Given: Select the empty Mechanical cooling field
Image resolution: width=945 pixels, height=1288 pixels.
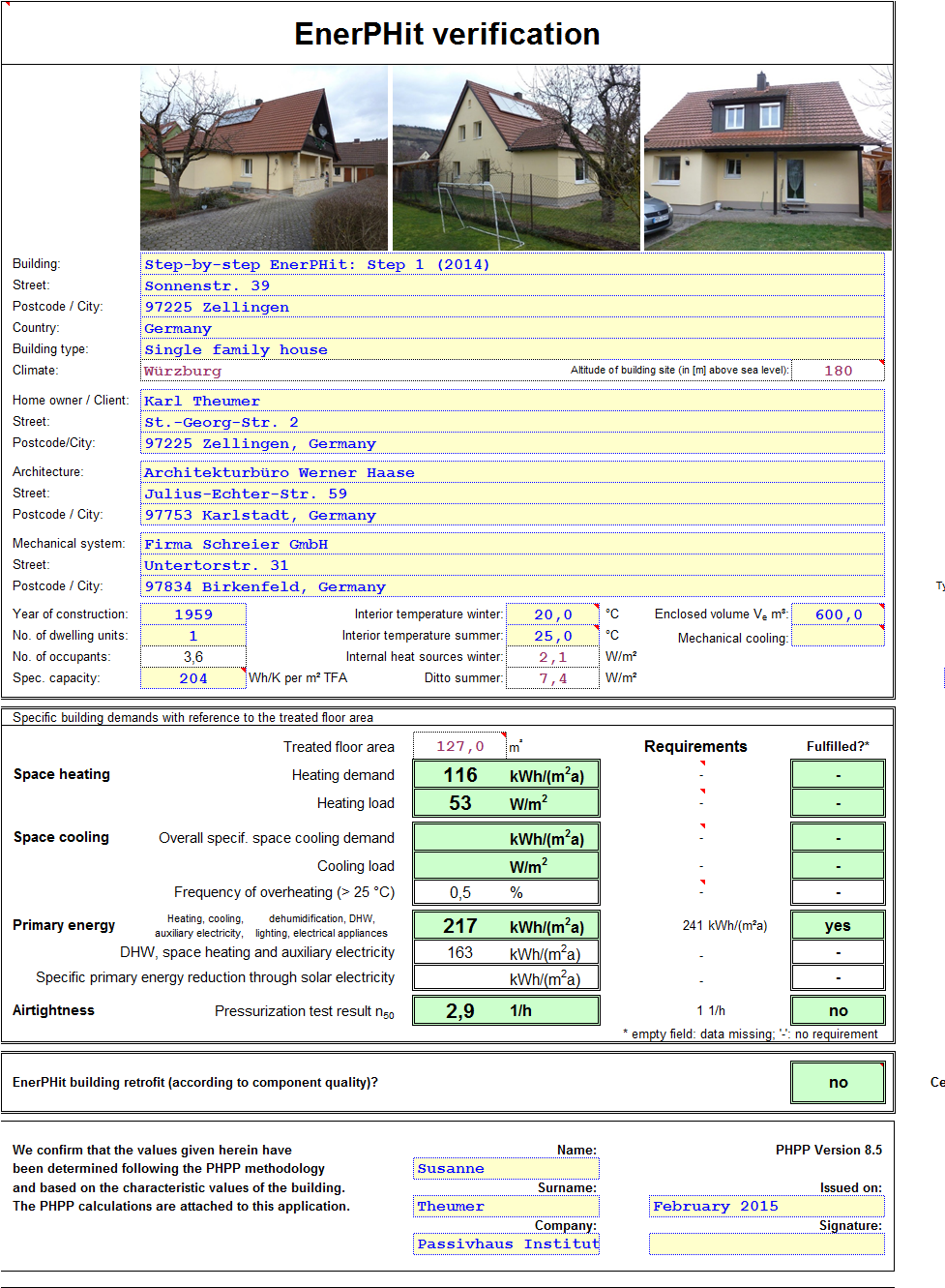Looking at the screenshot, I should pyautogui.click(x=838, y=637).
